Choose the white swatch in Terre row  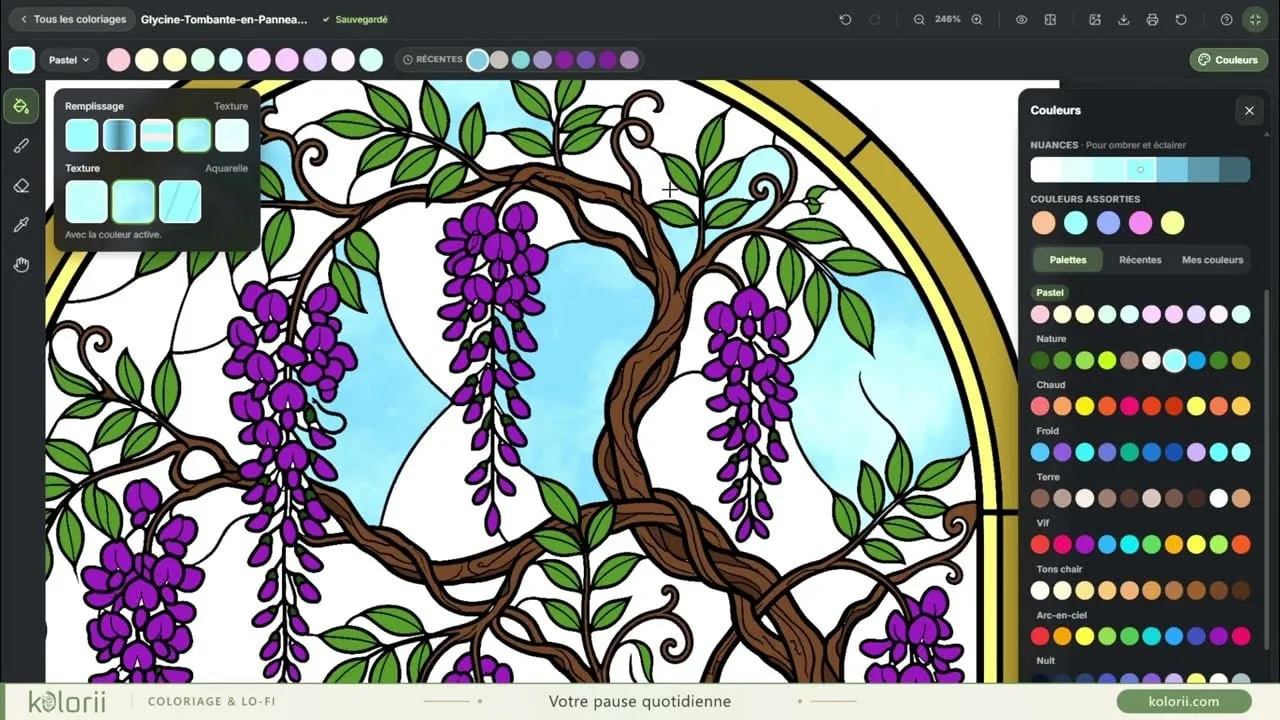click(x=1218, y=498)
